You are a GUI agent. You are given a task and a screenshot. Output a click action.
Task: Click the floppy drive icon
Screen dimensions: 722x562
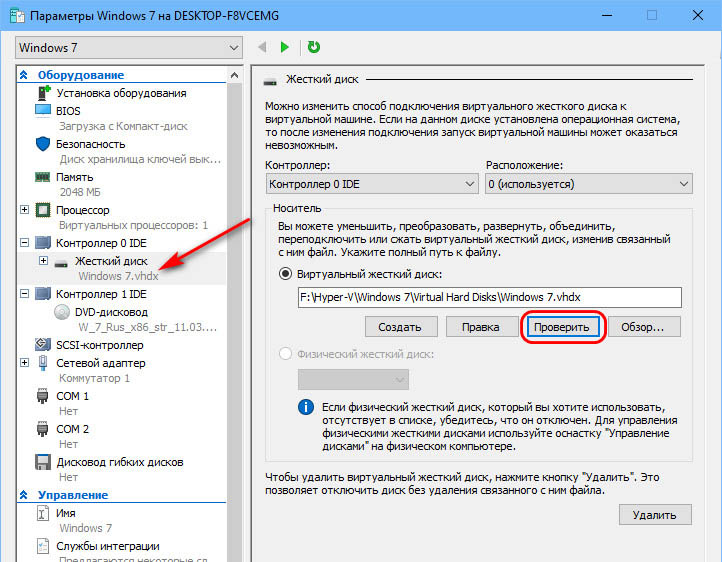(43, 462)
